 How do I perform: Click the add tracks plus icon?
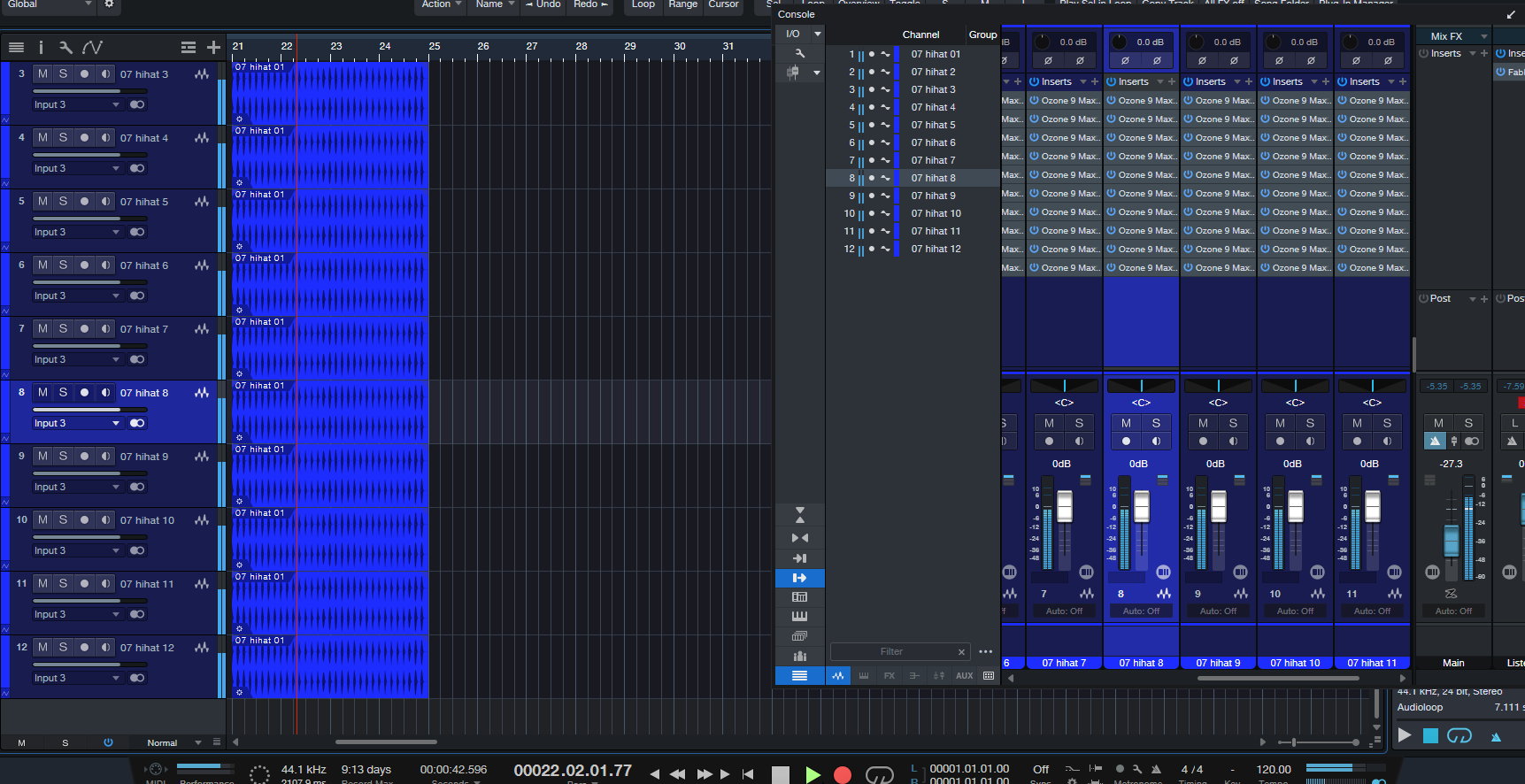pos(213,47)
